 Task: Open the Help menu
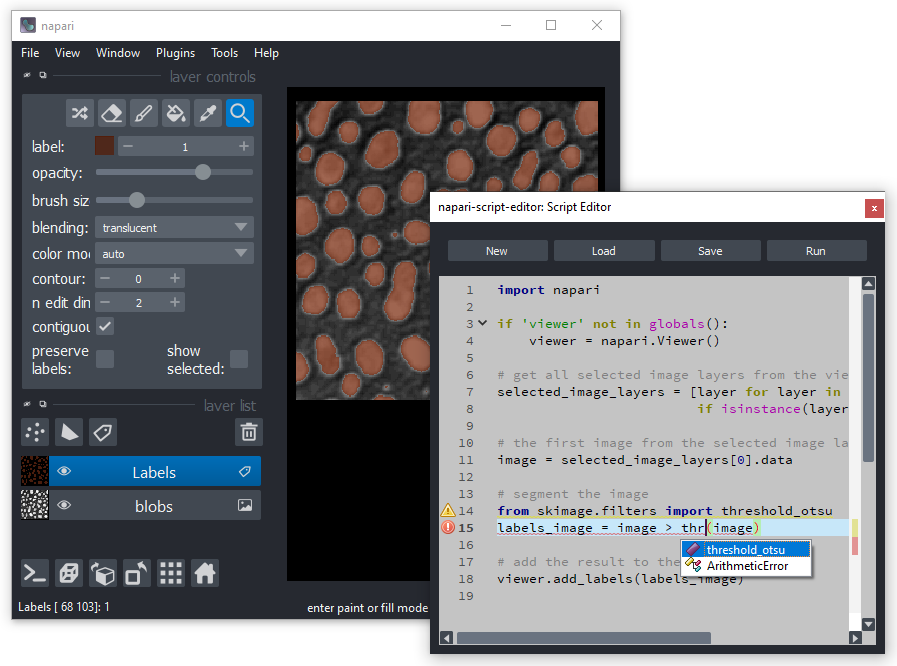click(x=267, y=53)
